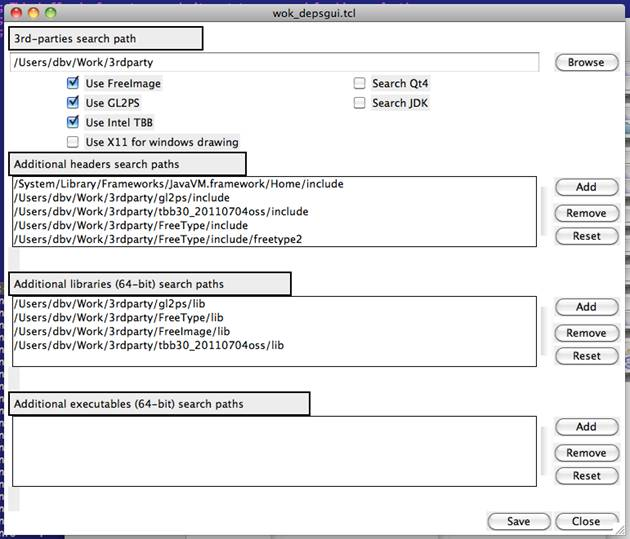Enable the Use FreeImage checkbox
The height and width of the screenshot is (539, 630).
[x=73, y=84]
